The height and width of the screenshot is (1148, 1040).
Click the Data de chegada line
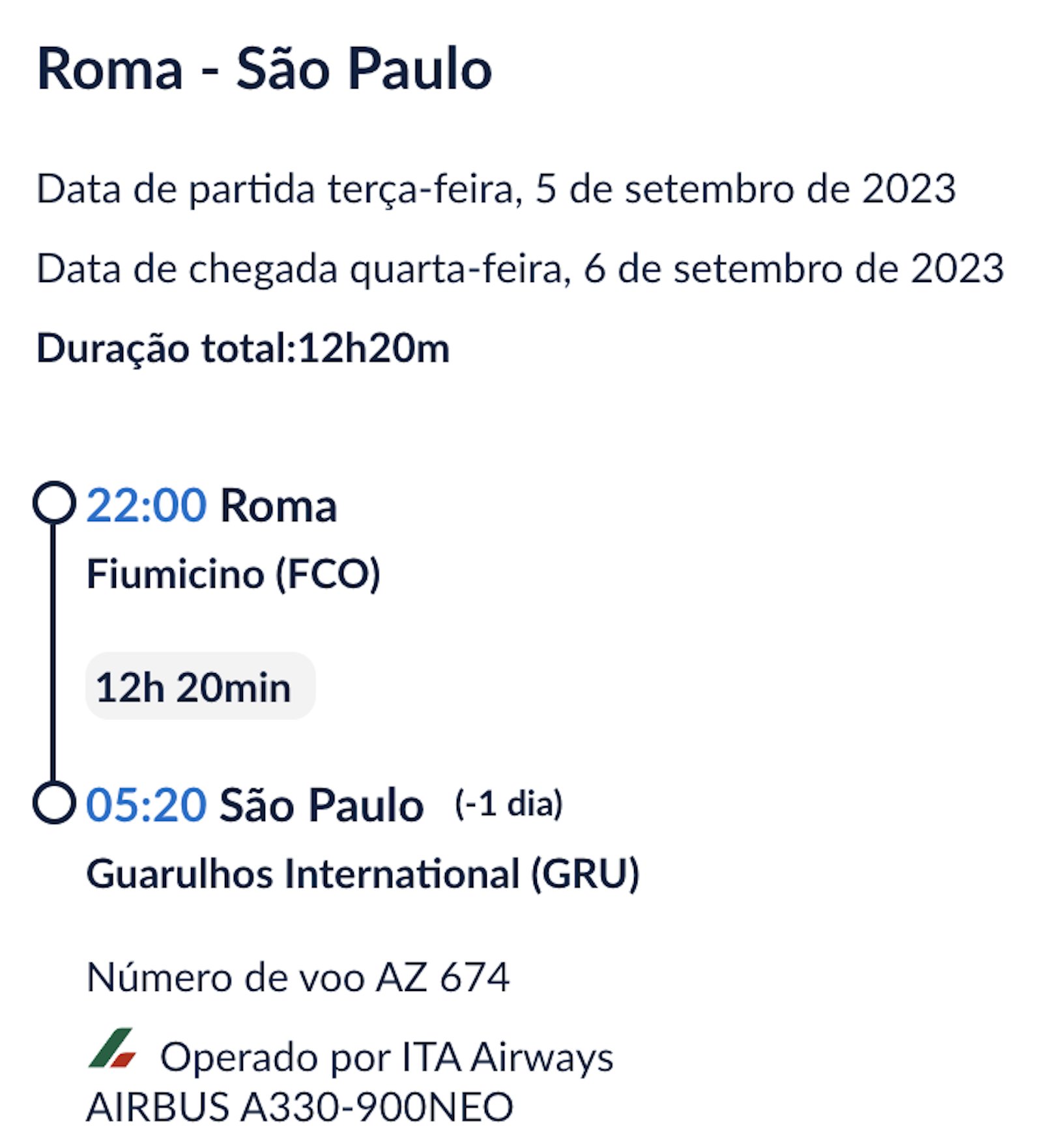520,269
